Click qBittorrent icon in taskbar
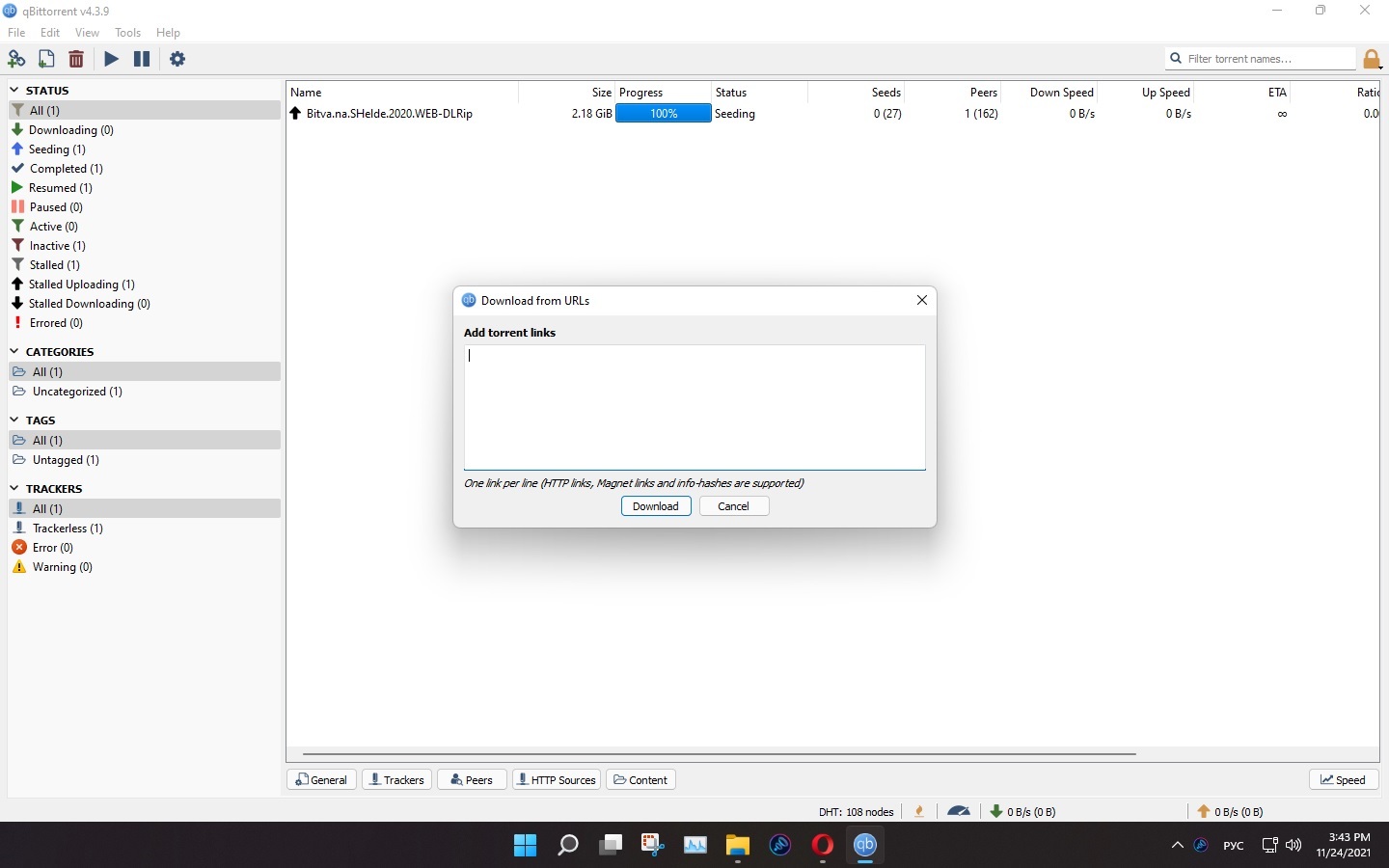Image resolution: width=1389 pixels, height=868 pixels. click(x=865, y=845)
